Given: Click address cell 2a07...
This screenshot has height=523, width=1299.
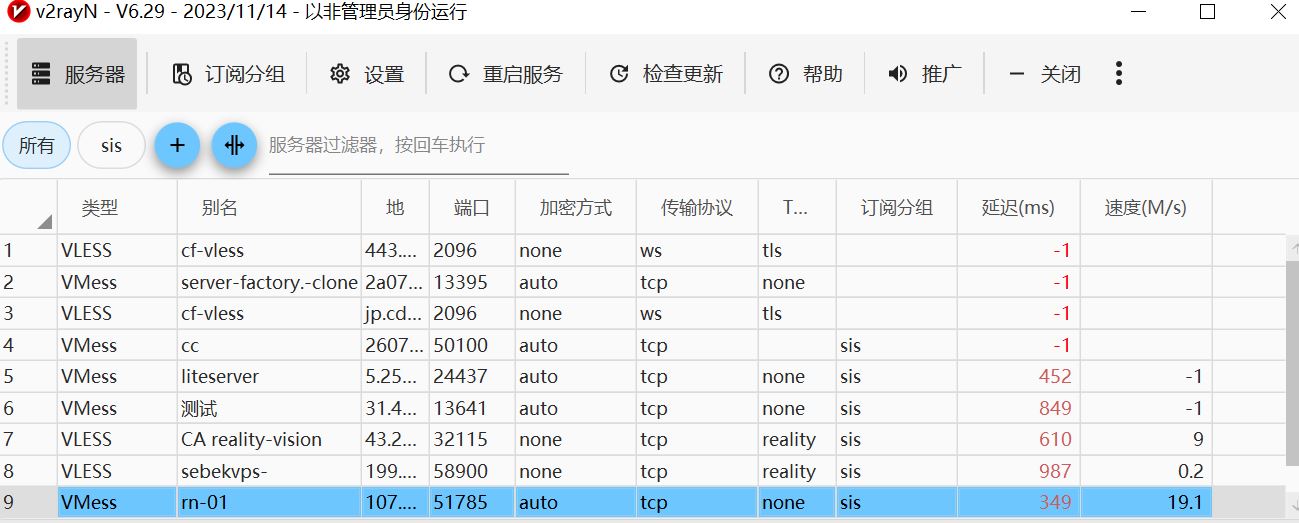Looking at the screenshot, I should [x=395, y=282].
